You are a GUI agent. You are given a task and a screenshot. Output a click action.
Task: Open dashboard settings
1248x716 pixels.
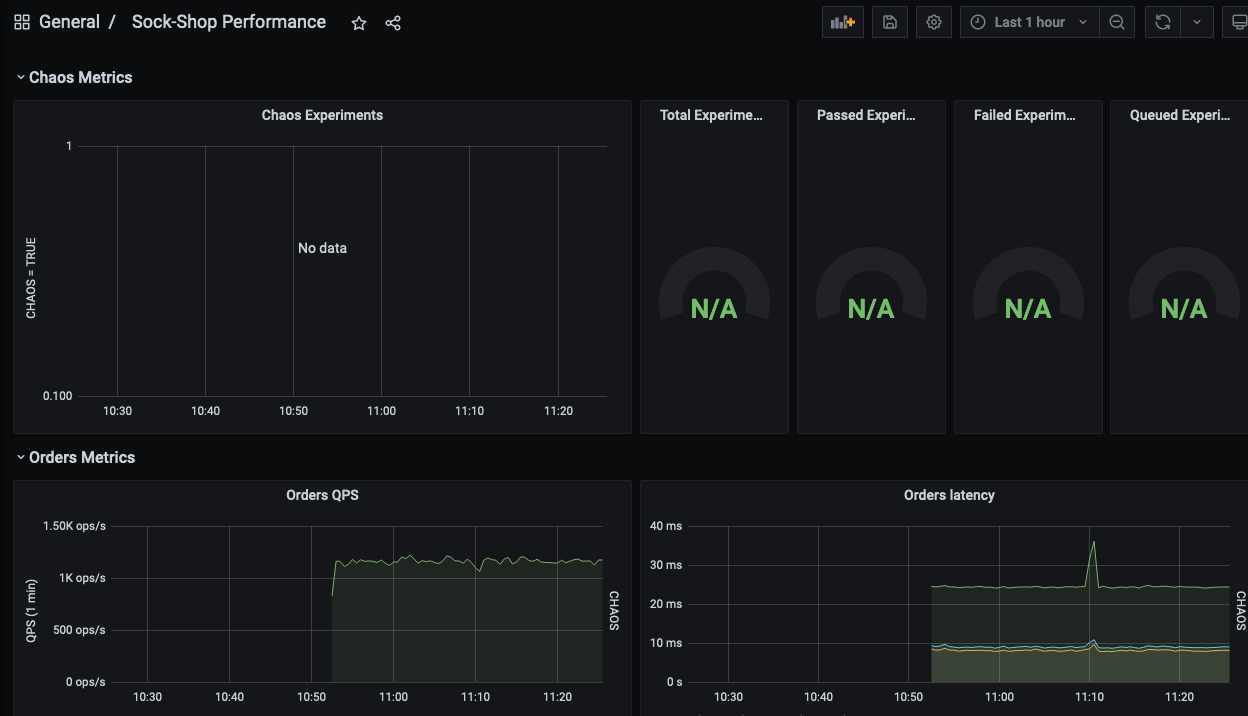click(933, 21)
